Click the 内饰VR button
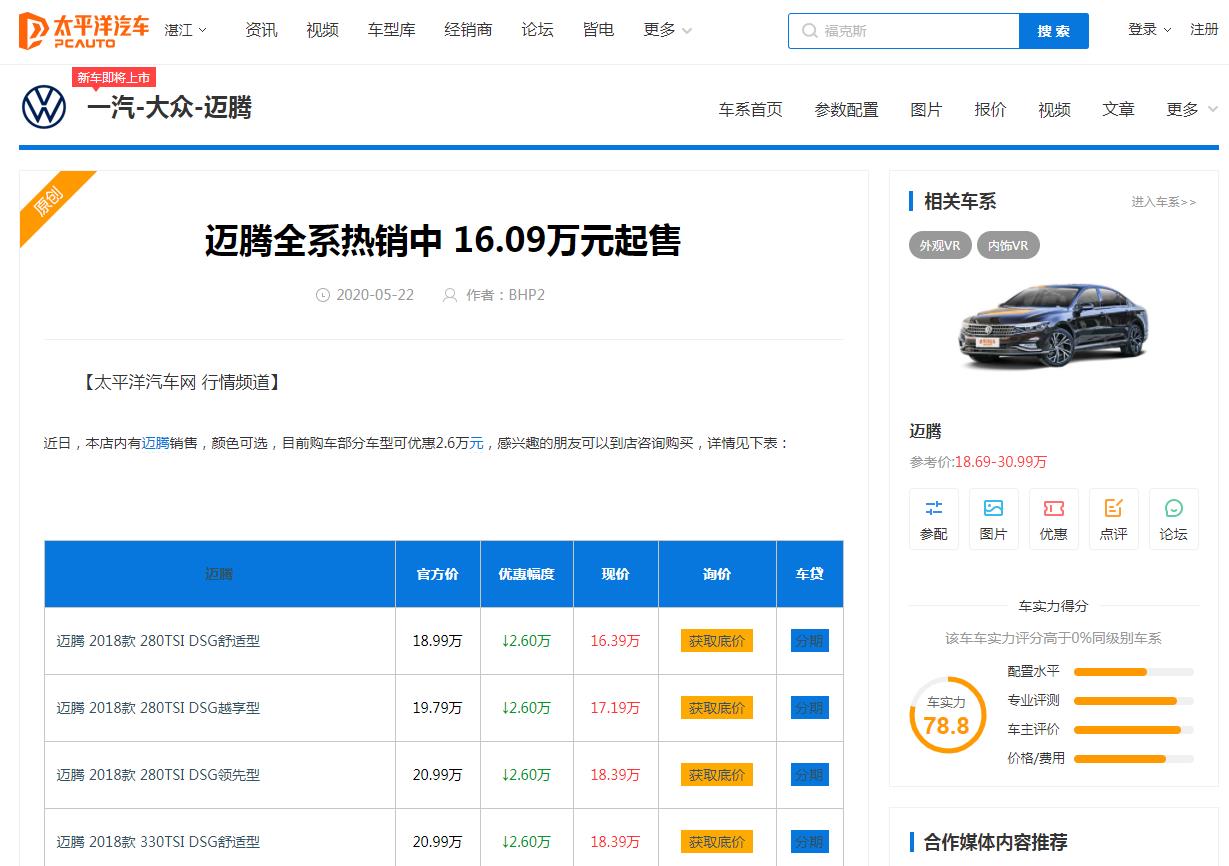 point(1008,245)
